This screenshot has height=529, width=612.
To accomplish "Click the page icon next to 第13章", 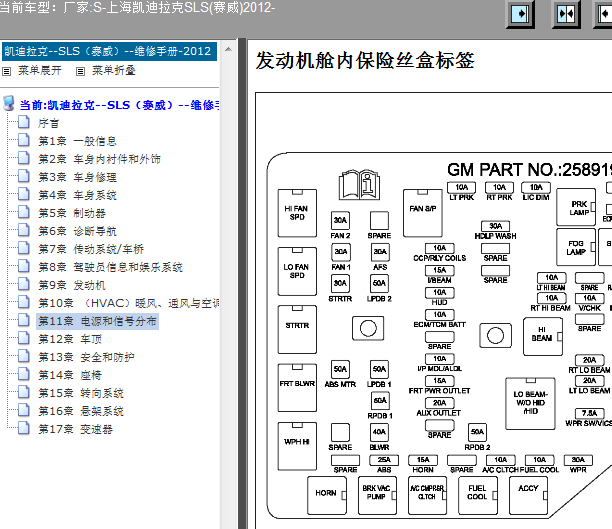I will (24, 356).
